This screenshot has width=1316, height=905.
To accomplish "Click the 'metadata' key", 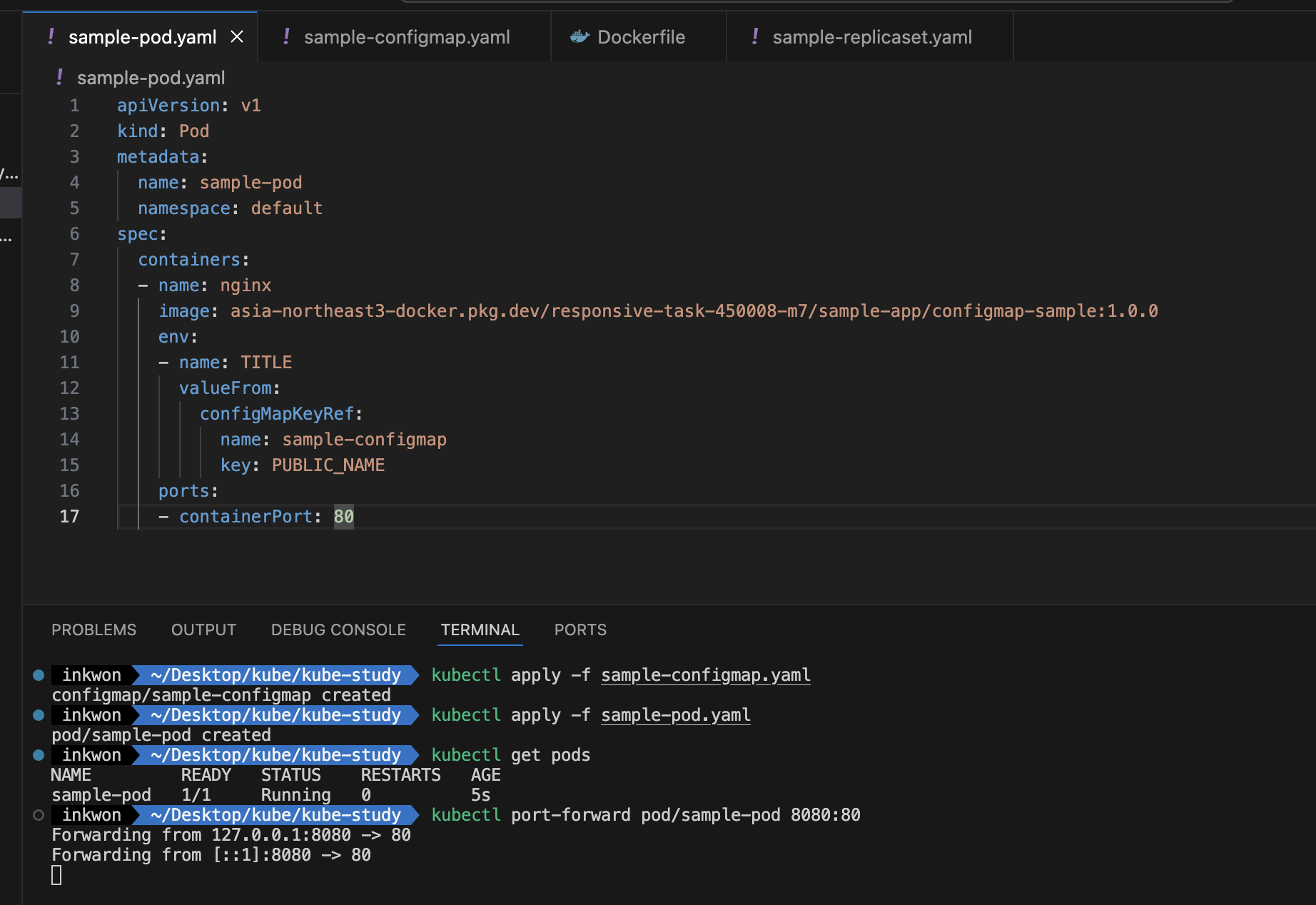I will [158, 157].
